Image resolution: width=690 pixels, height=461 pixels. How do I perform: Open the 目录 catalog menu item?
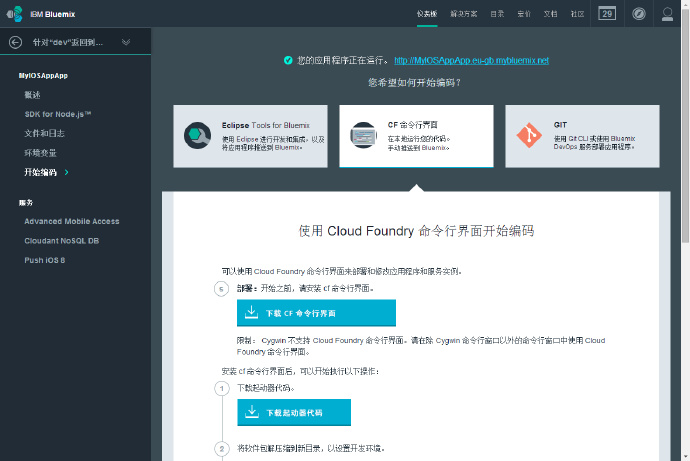pyautogui.click(x=497, y=14)
